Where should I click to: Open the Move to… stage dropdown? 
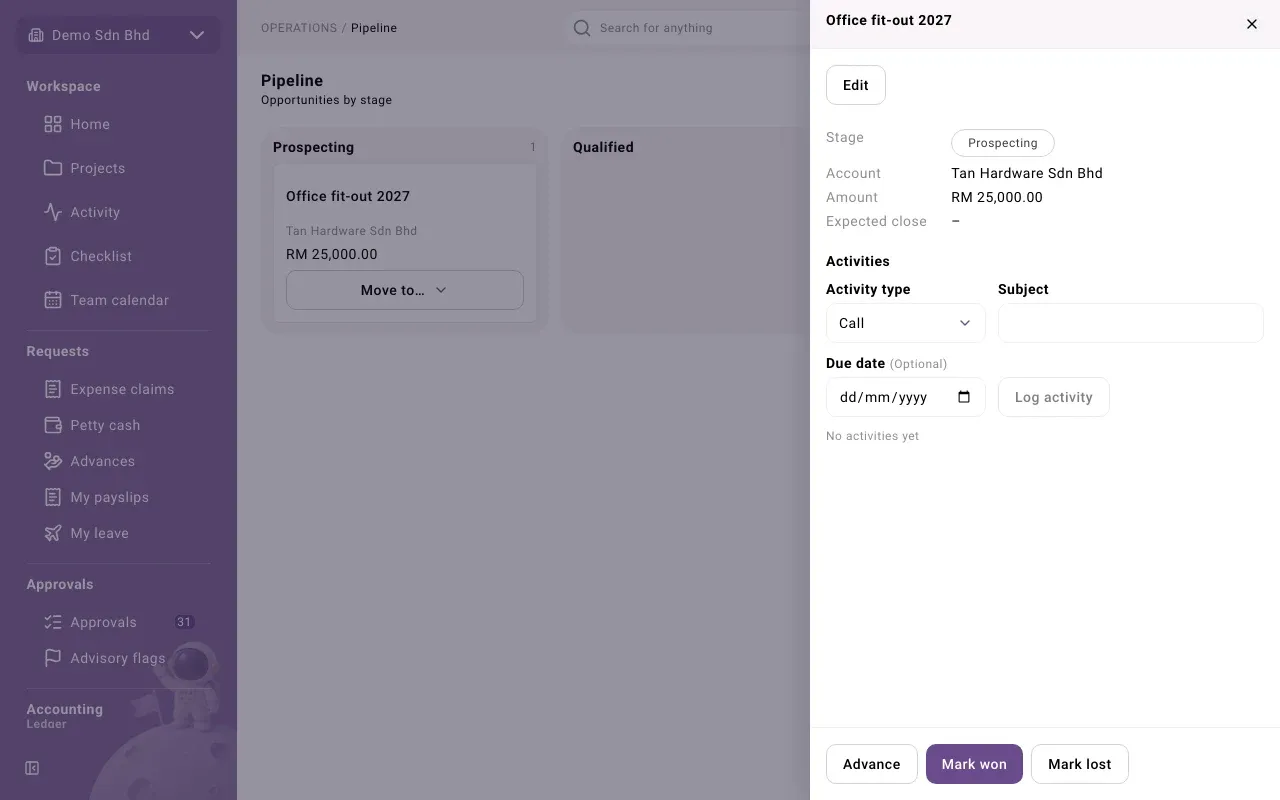[x=405, y=290]
